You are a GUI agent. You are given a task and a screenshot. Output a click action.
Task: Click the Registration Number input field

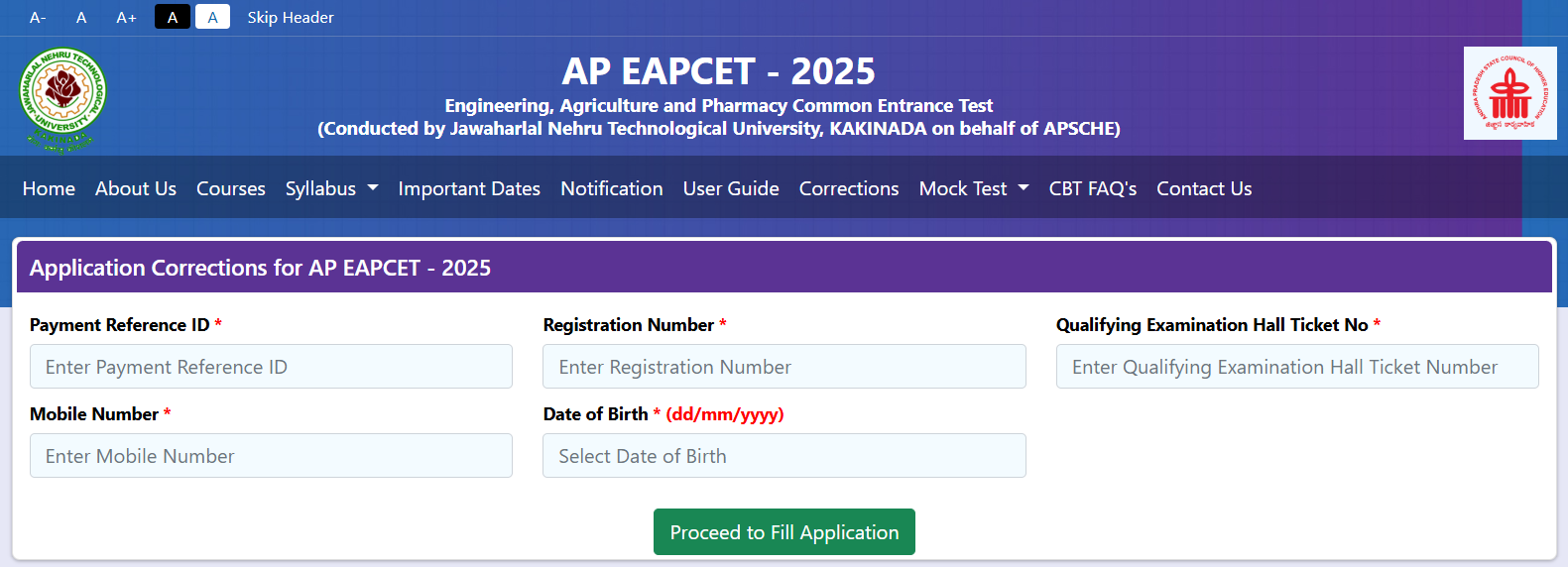[x=784, y=367]
